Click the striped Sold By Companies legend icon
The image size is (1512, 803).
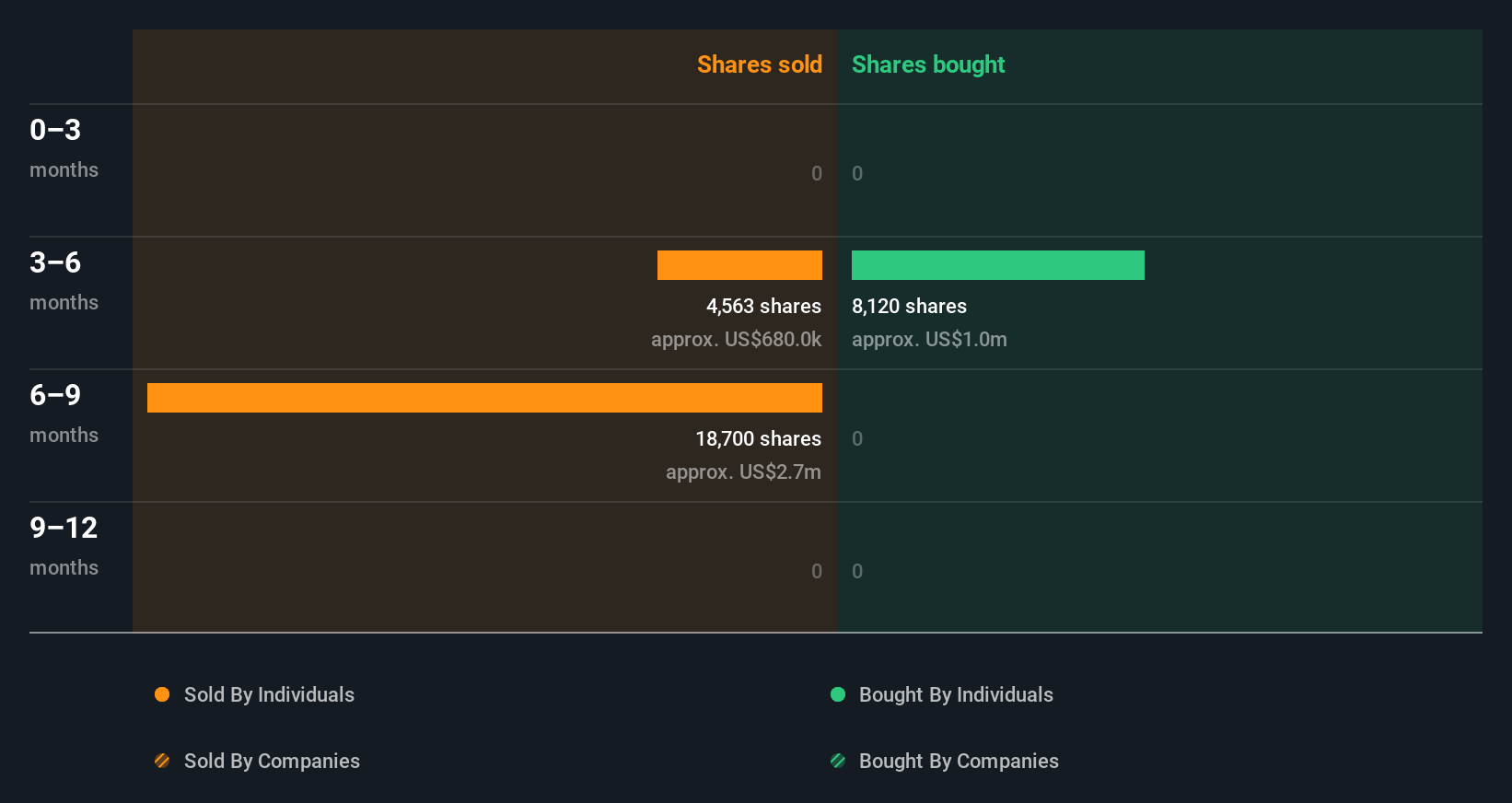tap(162, 761)
